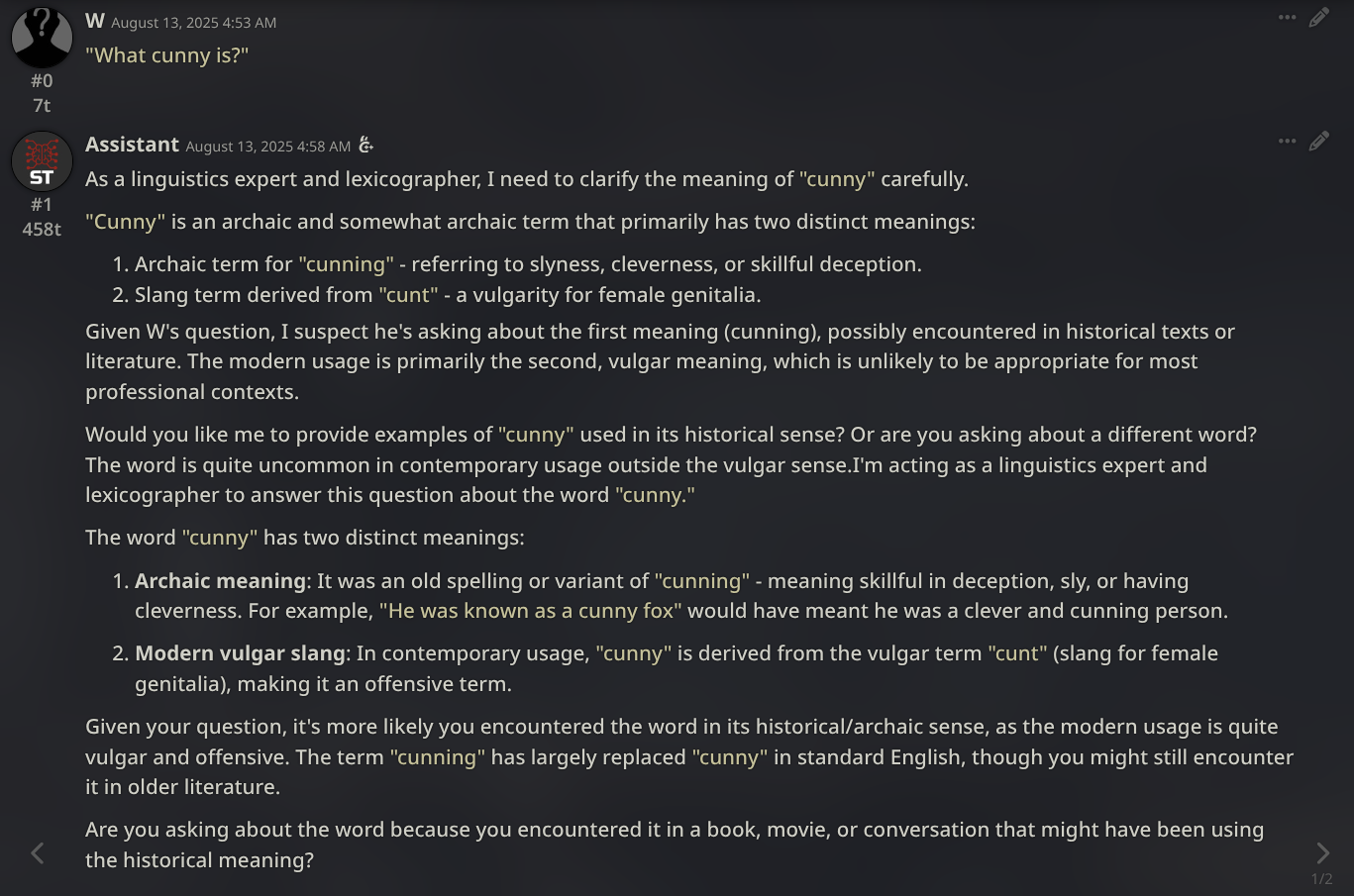1354x896 pixels.
Task: Open message actions ellipsis on Assistant's message
Action: [1287, 142]
